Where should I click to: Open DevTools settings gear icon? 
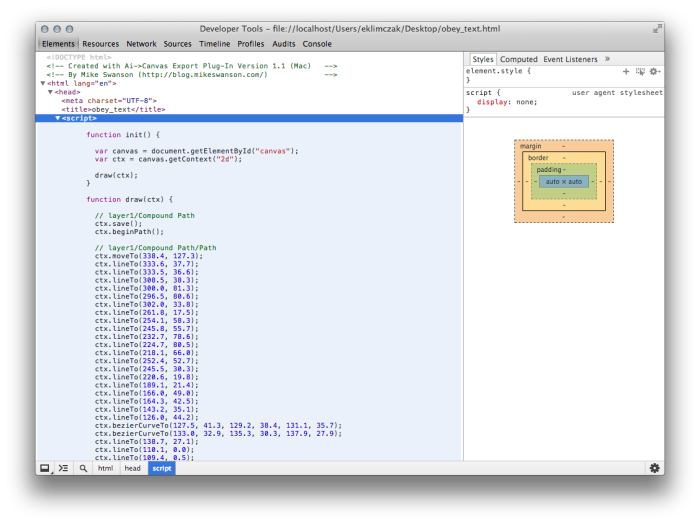pos(654,468)
